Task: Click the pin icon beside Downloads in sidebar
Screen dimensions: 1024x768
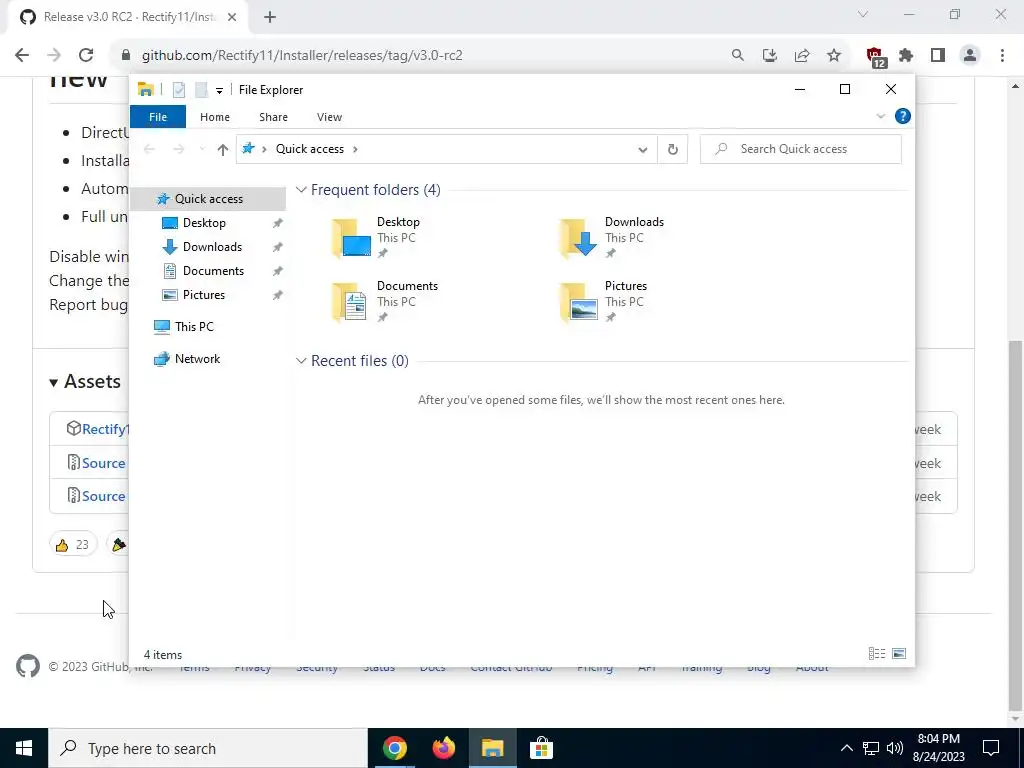Action: coord(278,248)
